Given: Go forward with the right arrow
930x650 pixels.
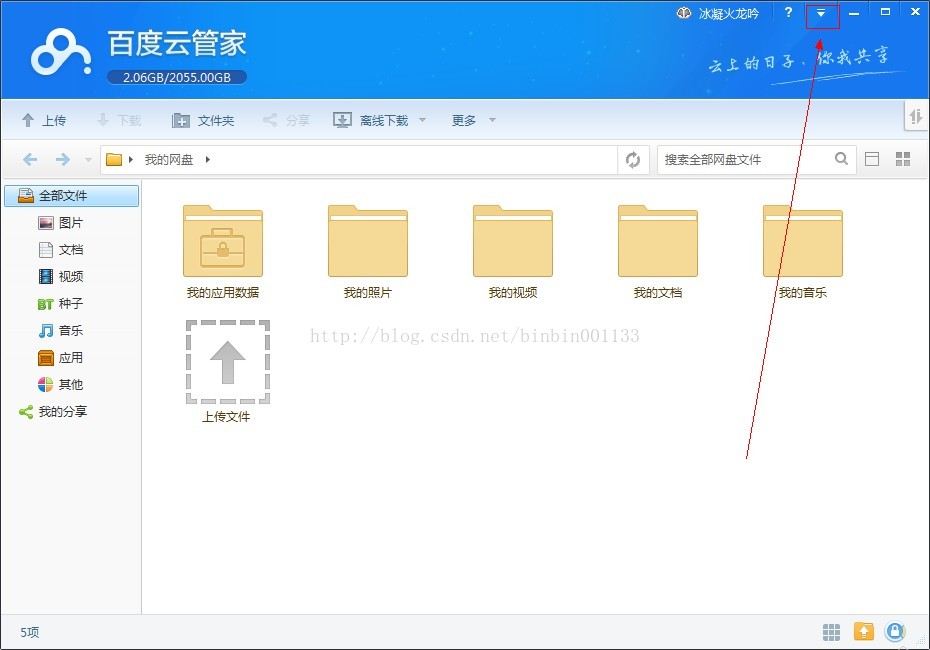Looking at the screenshot, I should pyautogui.click(x=62, y=159).
